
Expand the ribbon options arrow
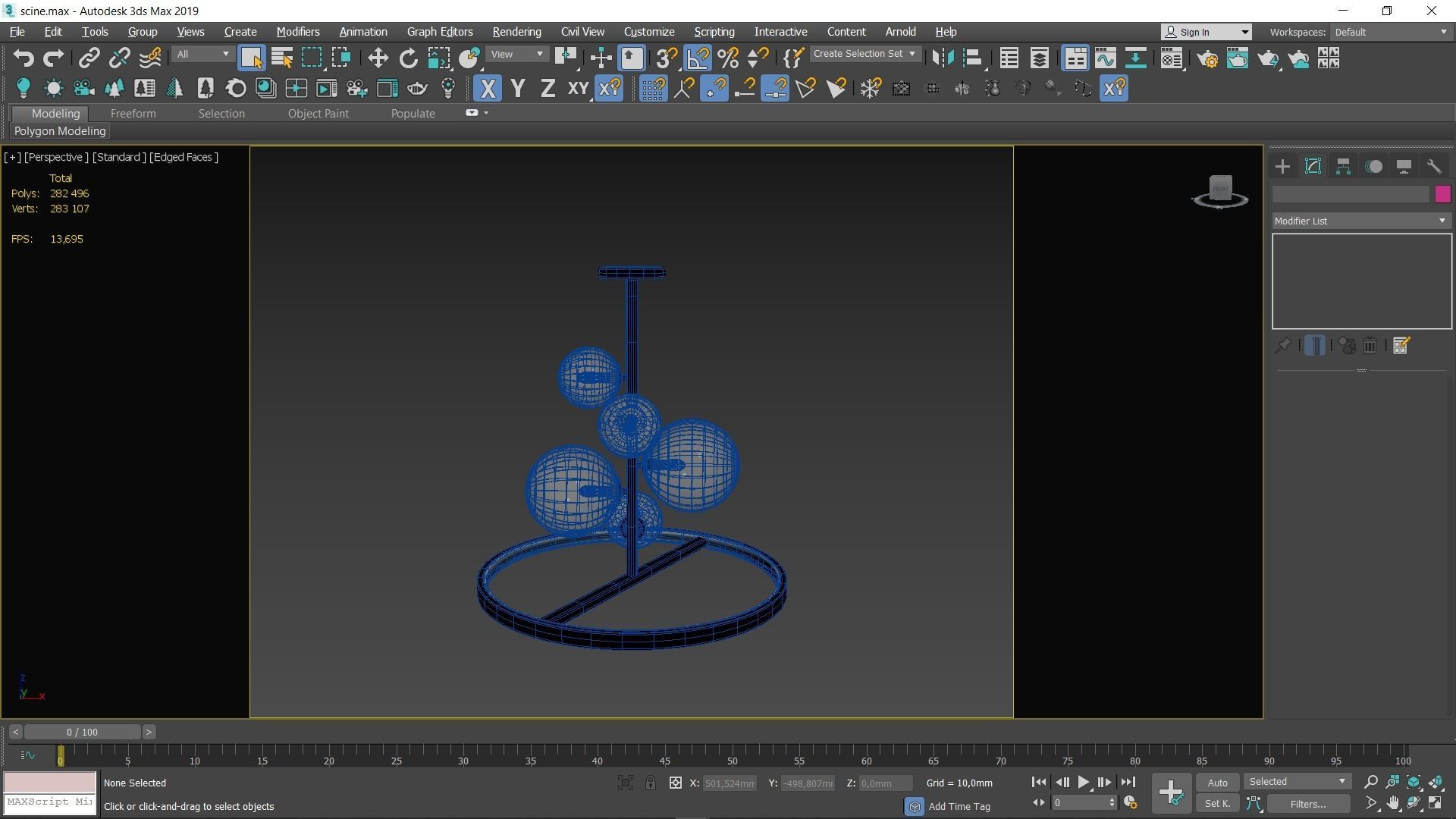[x=486, y=113]
